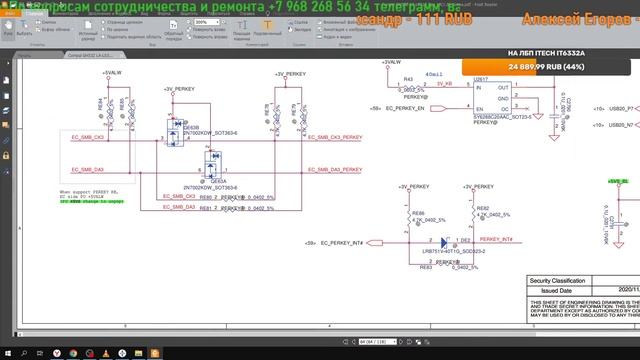Click the +5VALW power label

point(112,73)
